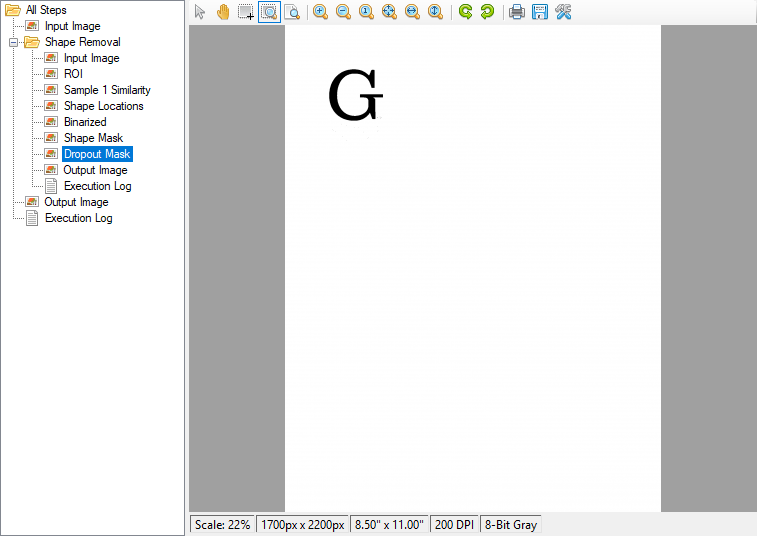
Task: Click the zoom in icon
Action: [x=320, y=12]
